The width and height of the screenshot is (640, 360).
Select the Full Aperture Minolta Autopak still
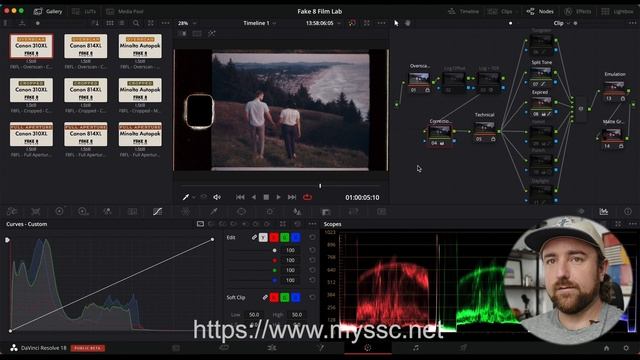click(140, 134)
